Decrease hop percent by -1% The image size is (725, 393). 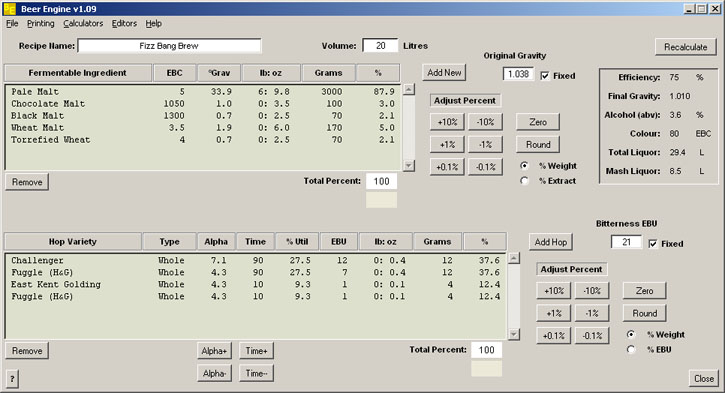tap(592, 313)
